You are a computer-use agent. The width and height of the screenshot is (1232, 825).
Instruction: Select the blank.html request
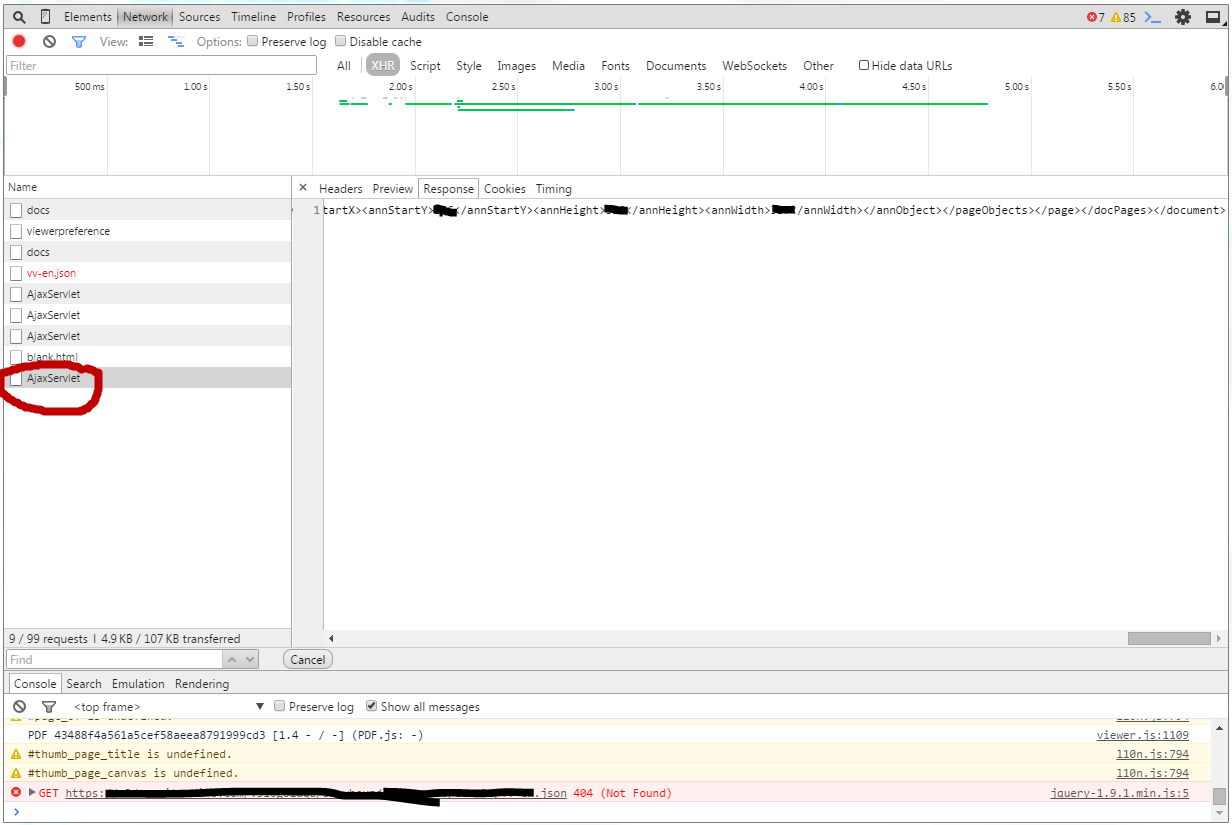coord(148,357)
